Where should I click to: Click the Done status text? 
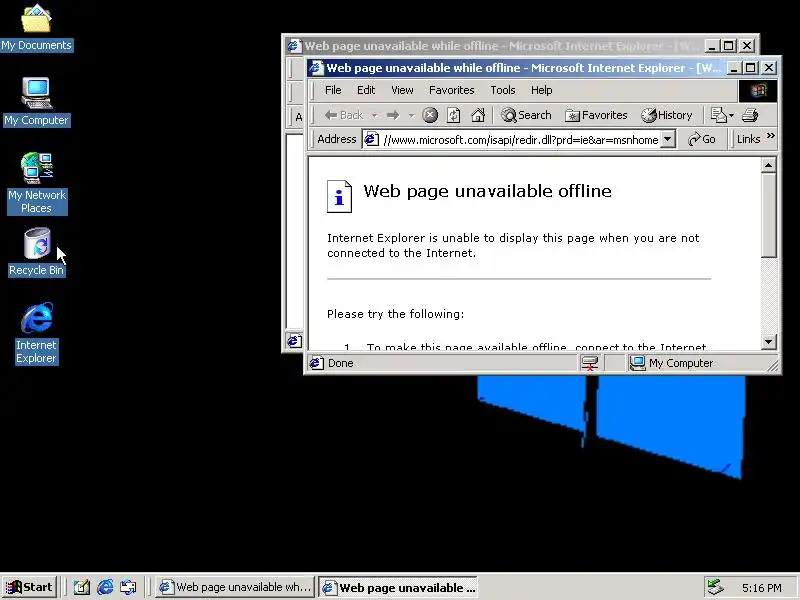tap(341, 363)
